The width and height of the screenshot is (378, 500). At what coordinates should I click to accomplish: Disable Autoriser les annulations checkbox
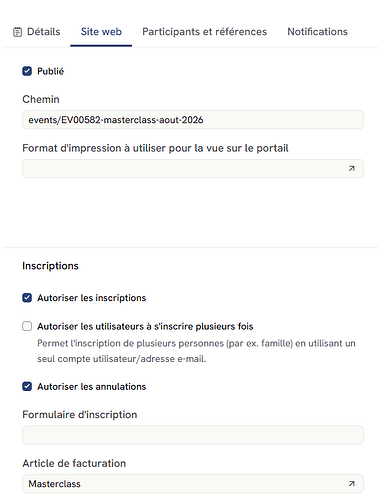click(27, 386)
